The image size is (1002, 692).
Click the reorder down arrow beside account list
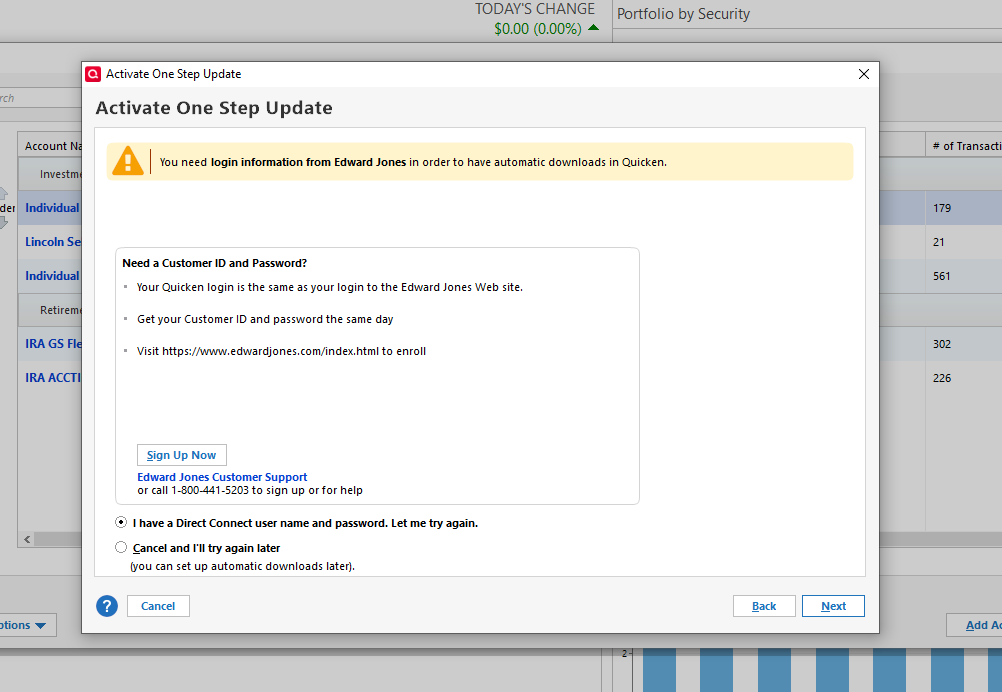click(4, 222)
